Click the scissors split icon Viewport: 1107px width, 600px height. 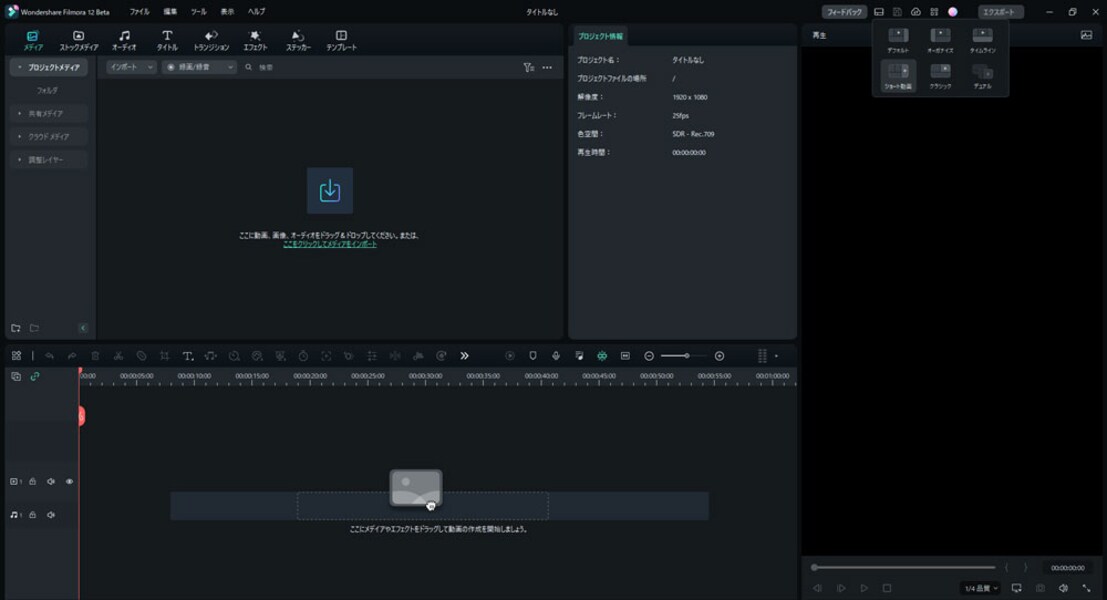tap(119, 356)
